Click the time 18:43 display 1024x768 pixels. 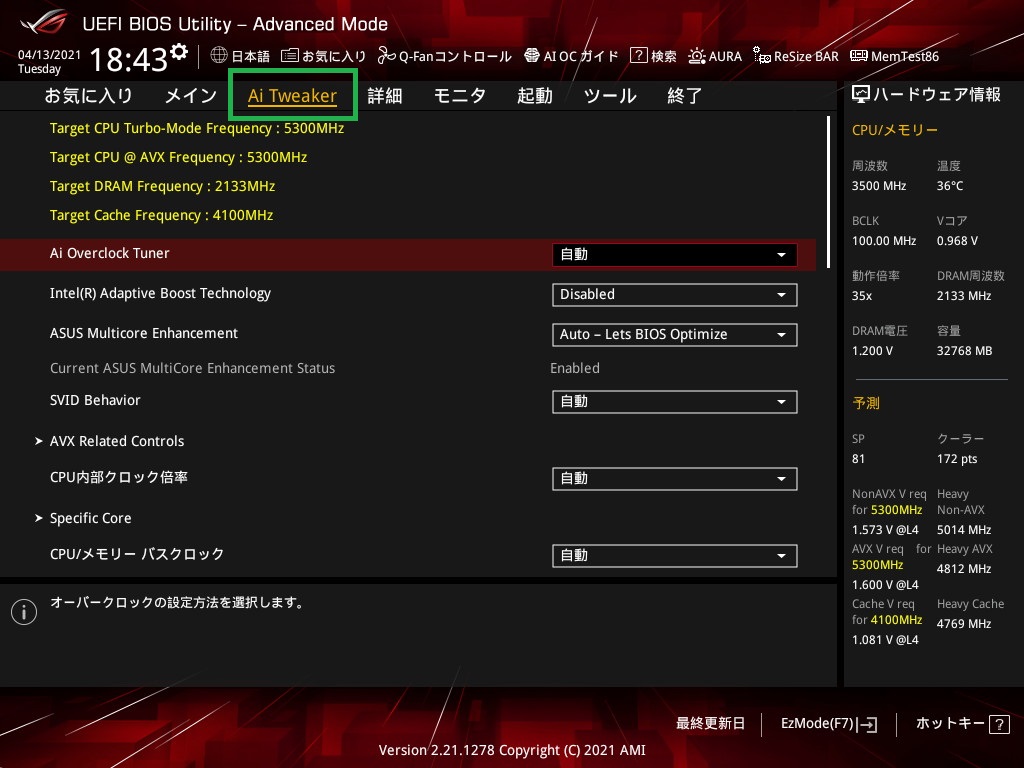129,59
